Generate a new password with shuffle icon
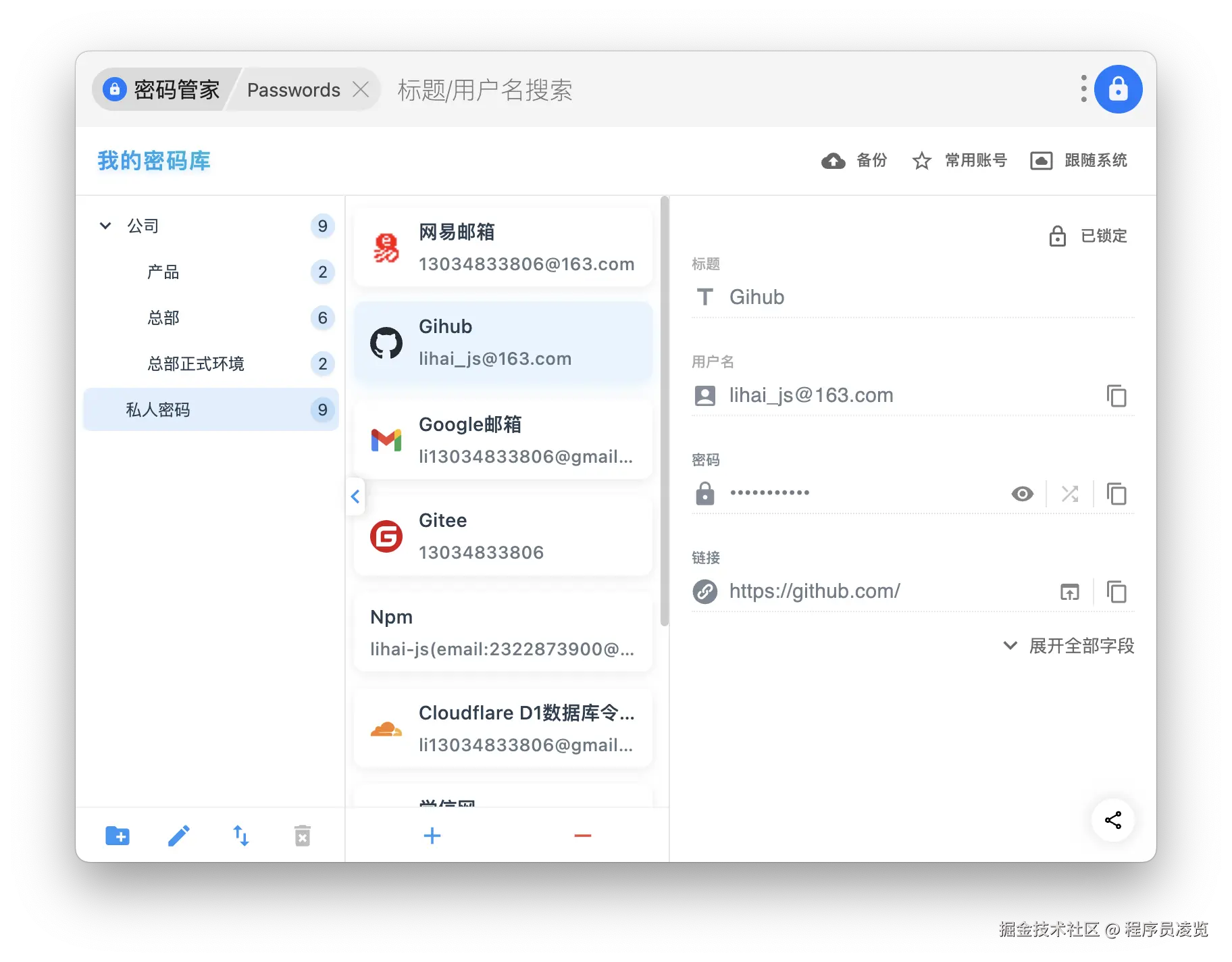 [1069, 494]
